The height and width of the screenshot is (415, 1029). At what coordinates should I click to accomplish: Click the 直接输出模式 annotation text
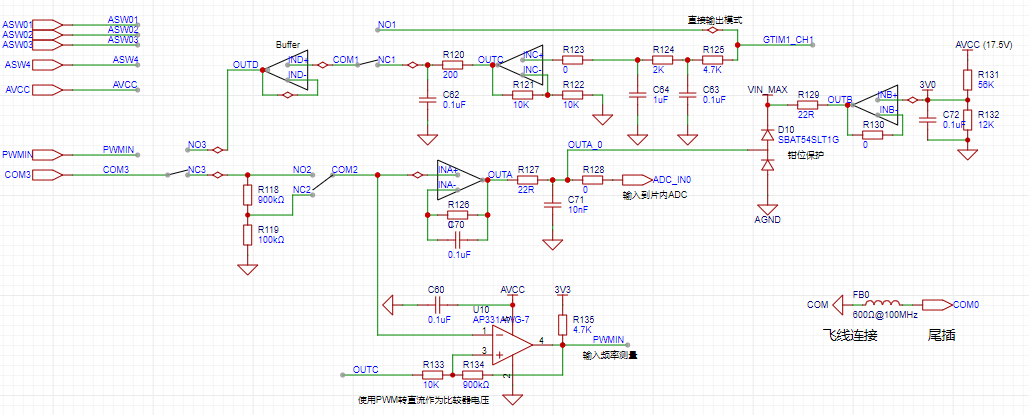tap(714, 20)
